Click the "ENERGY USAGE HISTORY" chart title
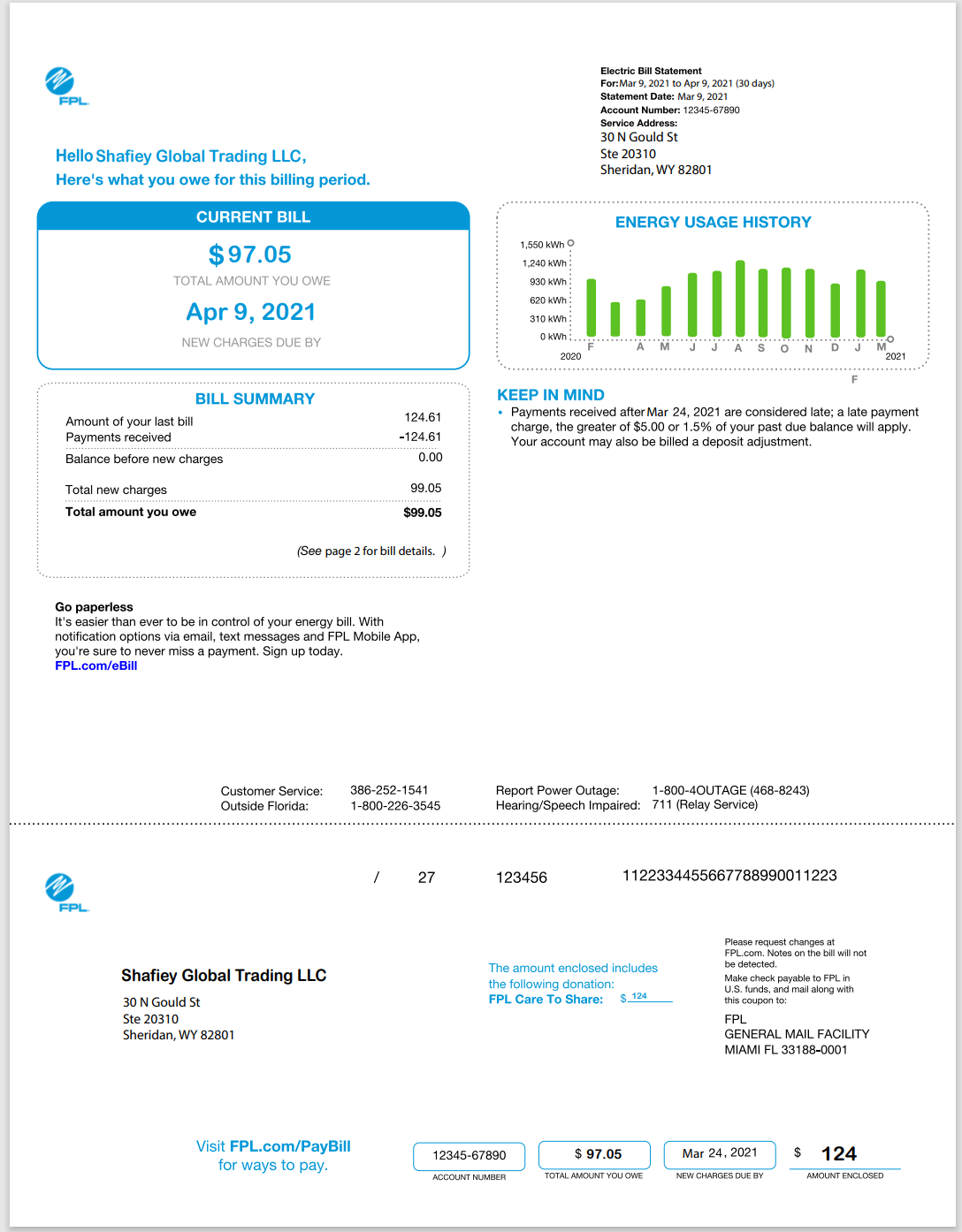Image resolution: width=962 pixels, height=1232 pixels. (x=714, y=222)
